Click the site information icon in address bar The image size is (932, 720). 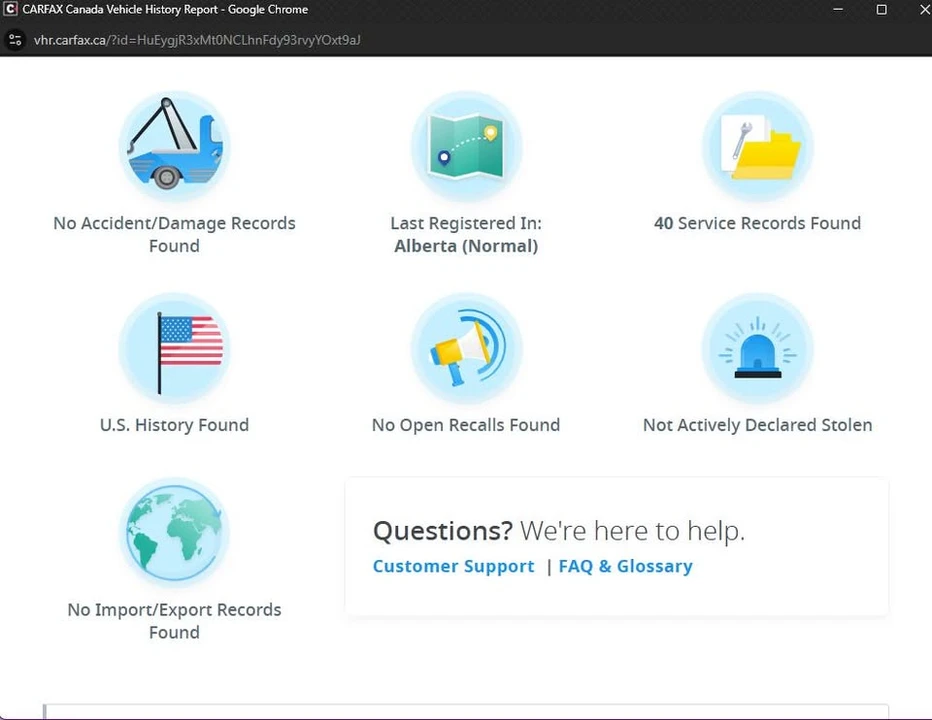15,40
